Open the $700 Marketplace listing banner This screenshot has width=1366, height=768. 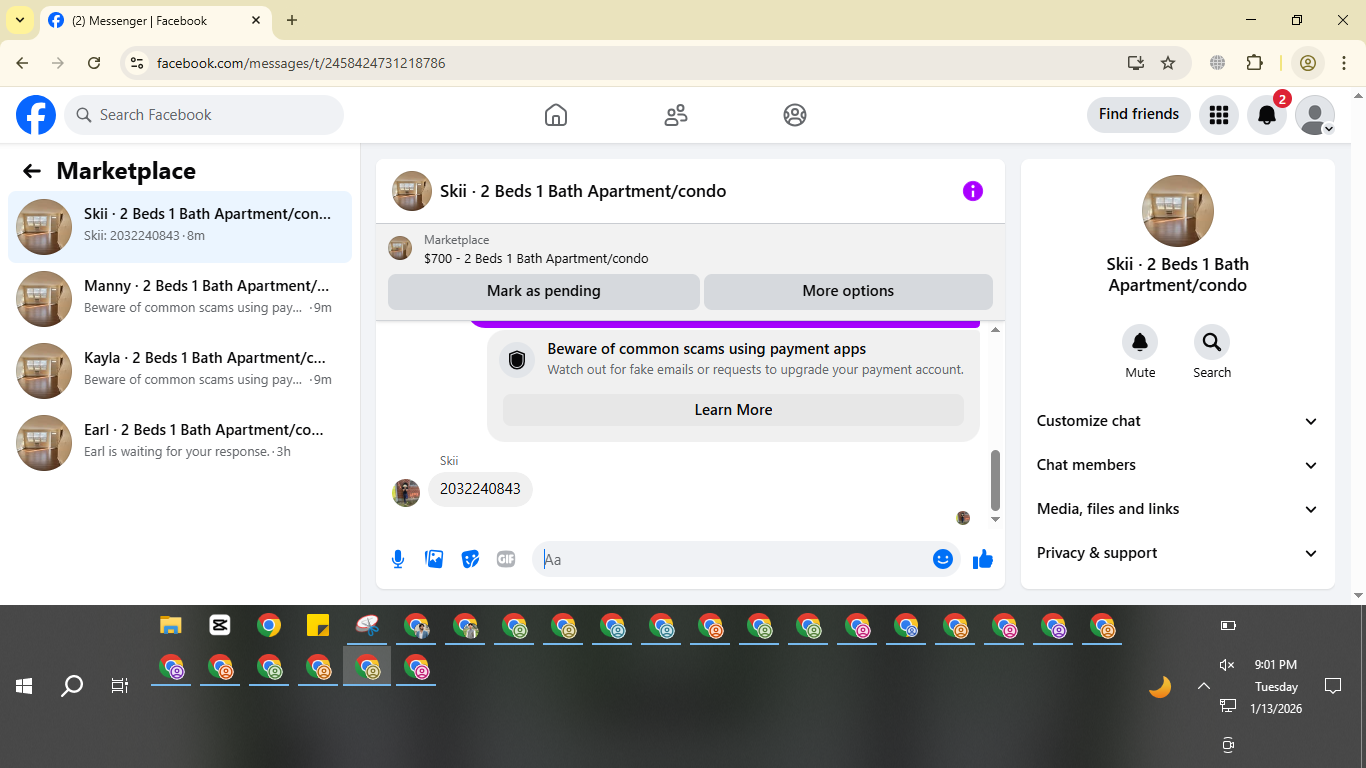coord(690,249)
